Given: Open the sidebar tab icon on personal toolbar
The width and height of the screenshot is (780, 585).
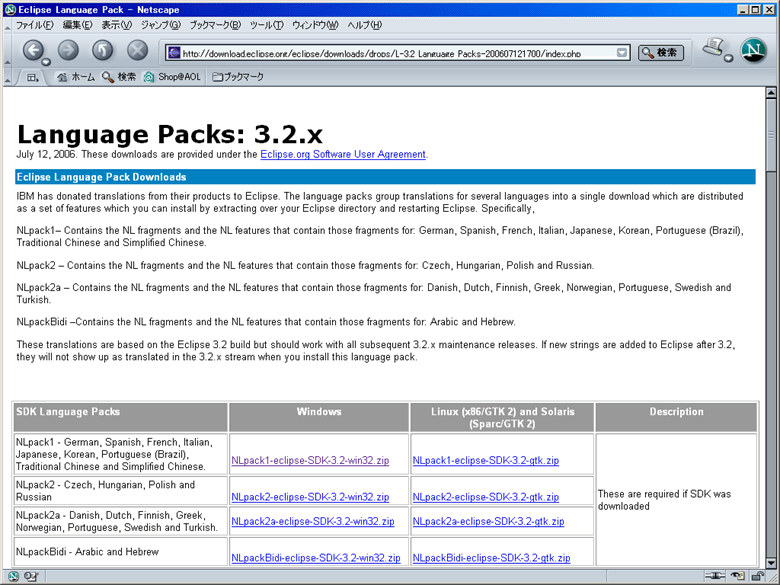Looking at the screenshot, I should 32,77.
